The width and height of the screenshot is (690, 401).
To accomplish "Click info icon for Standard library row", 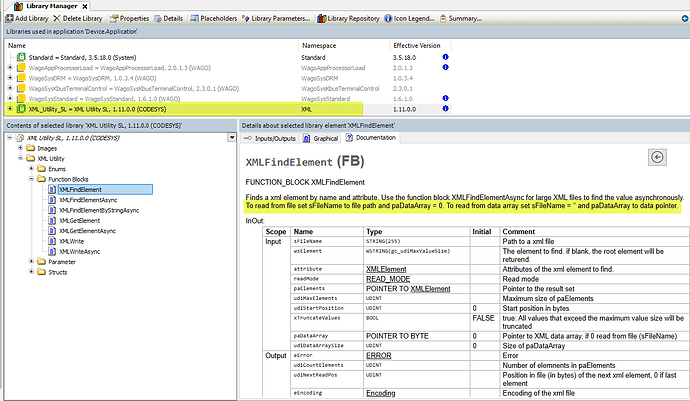I will (445, 57).
